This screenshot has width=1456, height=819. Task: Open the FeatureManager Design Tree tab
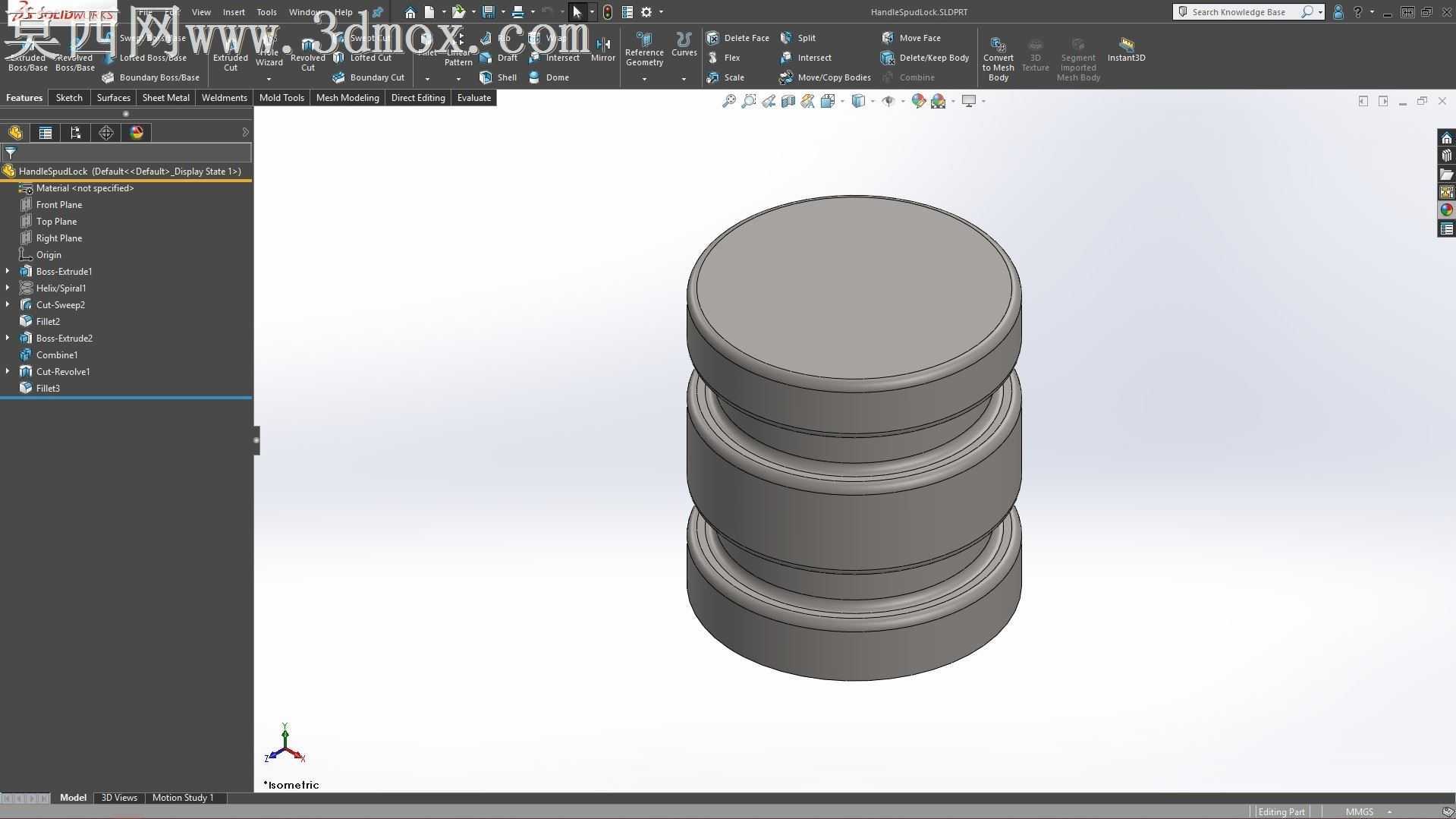[15, 133]
